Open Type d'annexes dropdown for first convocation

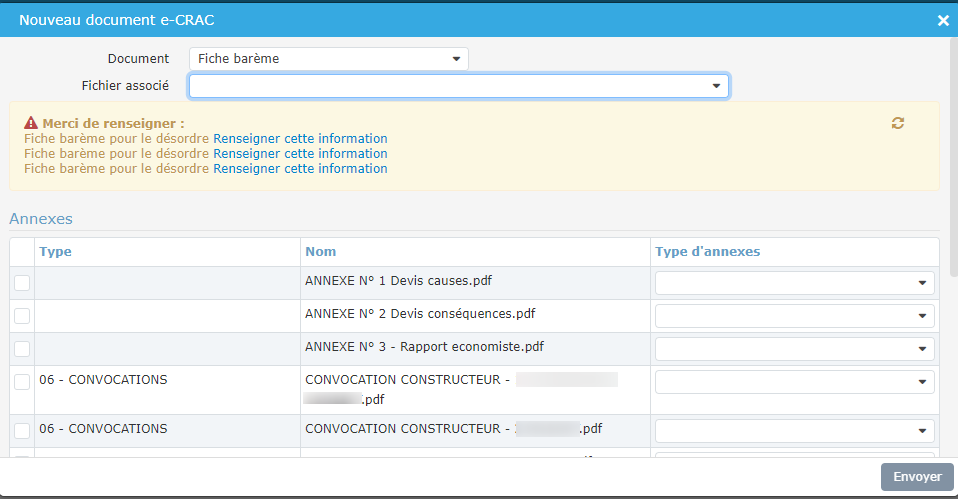pyautogui.click(x=794, y=382)
